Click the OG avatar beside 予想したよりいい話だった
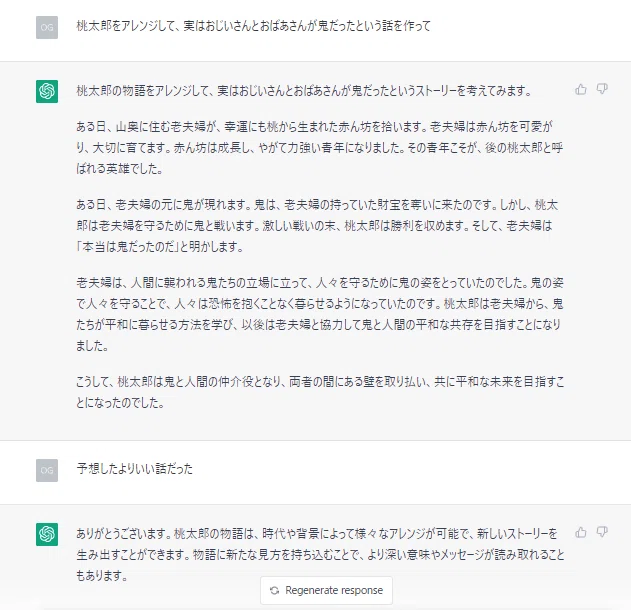 [47, 470]
